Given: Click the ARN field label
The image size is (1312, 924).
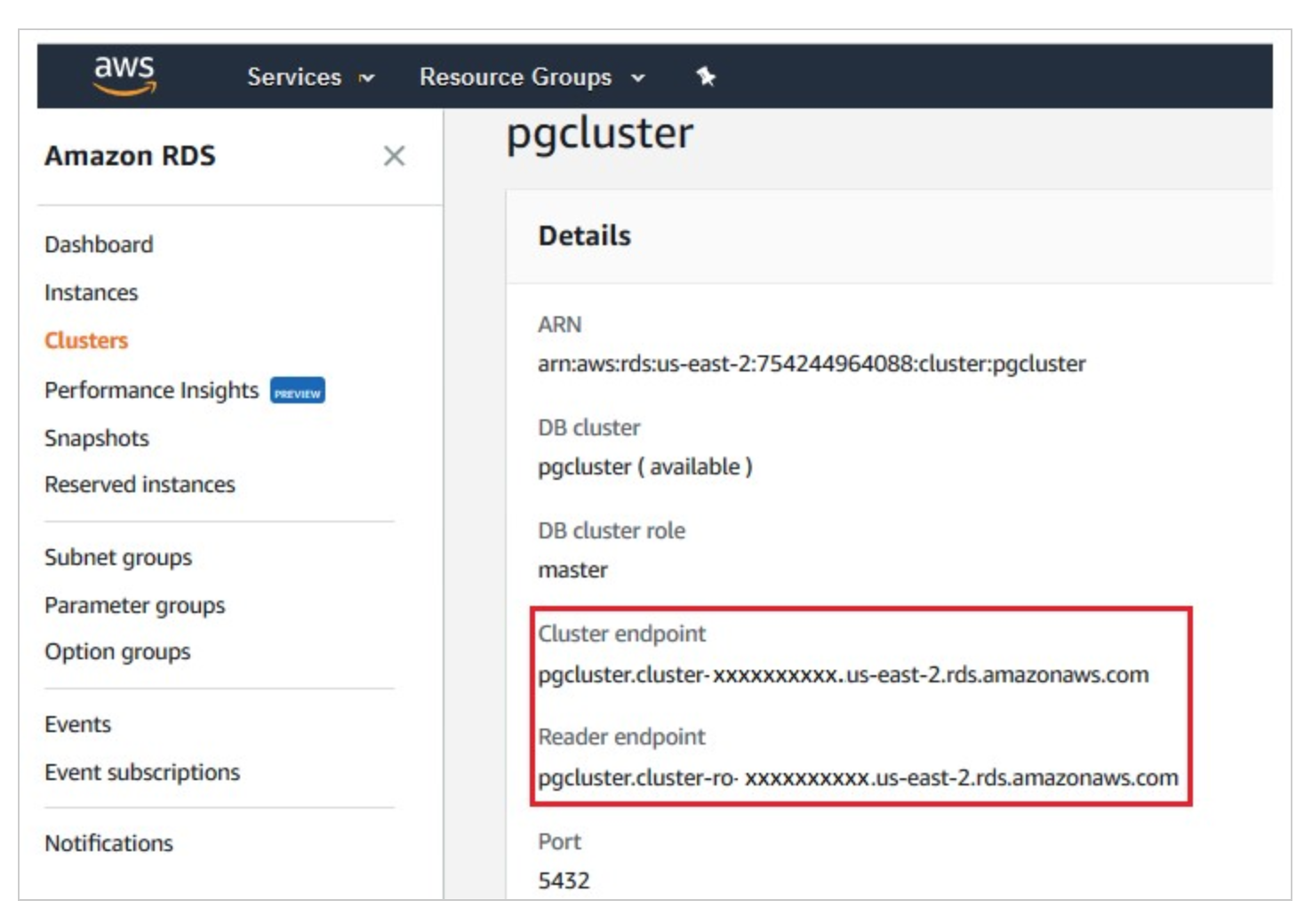Looking at the screenshot, I should pos(559,325).
